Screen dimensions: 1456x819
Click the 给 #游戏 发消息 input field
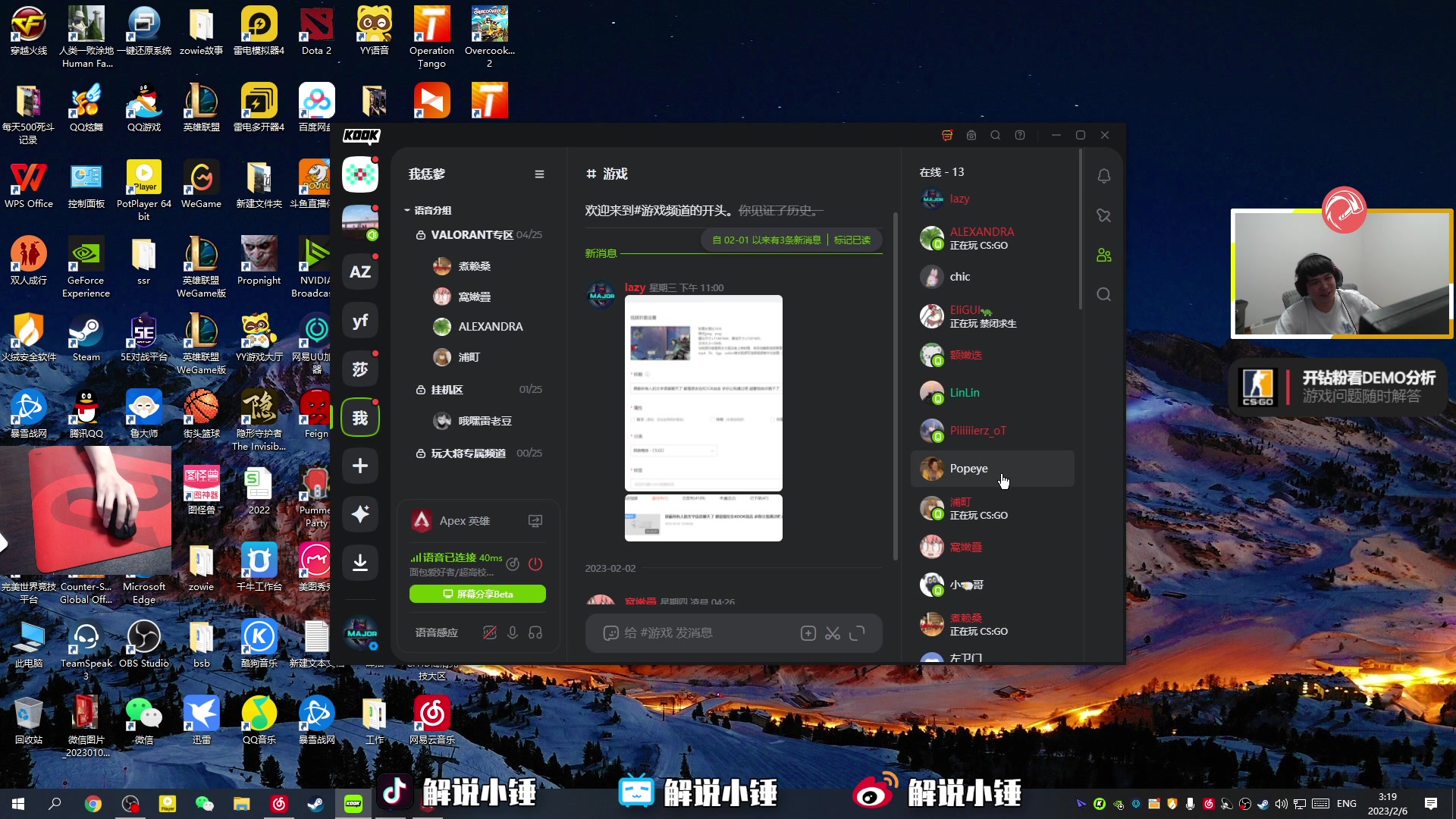(698, 633)
